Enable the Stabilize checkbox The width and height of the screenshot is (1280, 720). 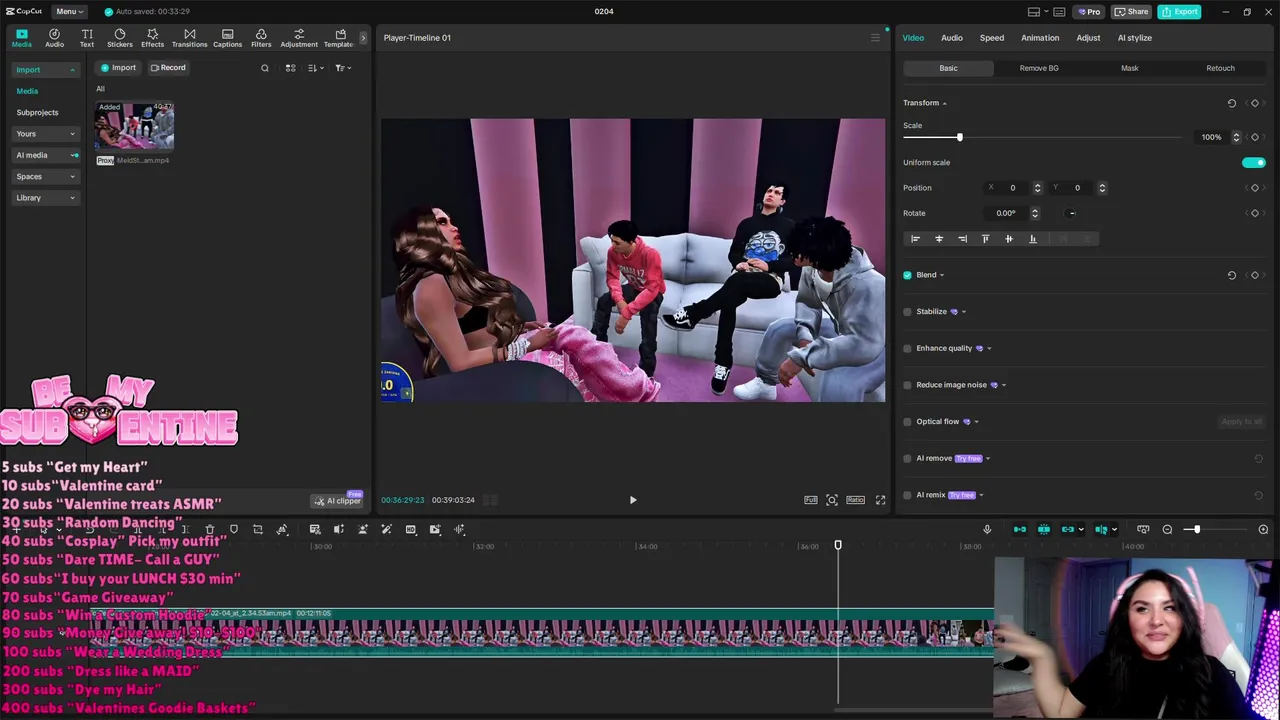[x=908, y=312]
